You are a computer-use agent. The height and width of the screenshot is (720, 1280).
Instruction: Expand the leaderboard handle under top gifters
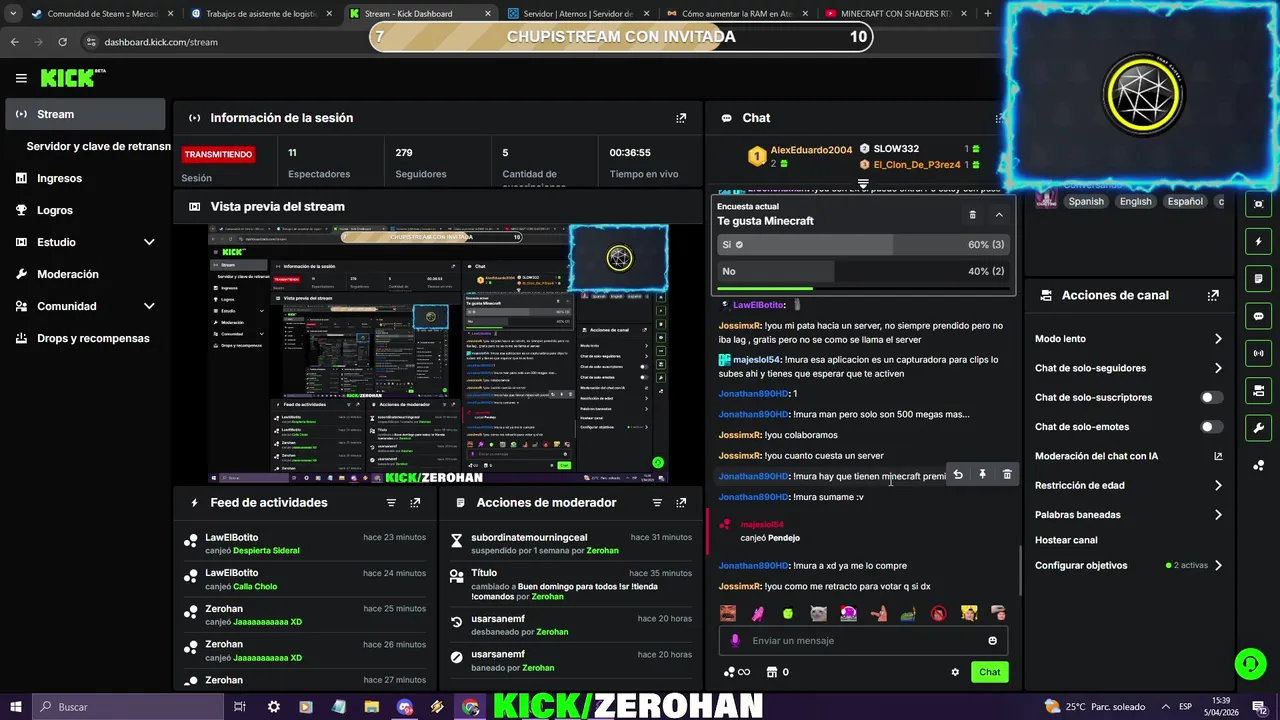pos(863,184)
